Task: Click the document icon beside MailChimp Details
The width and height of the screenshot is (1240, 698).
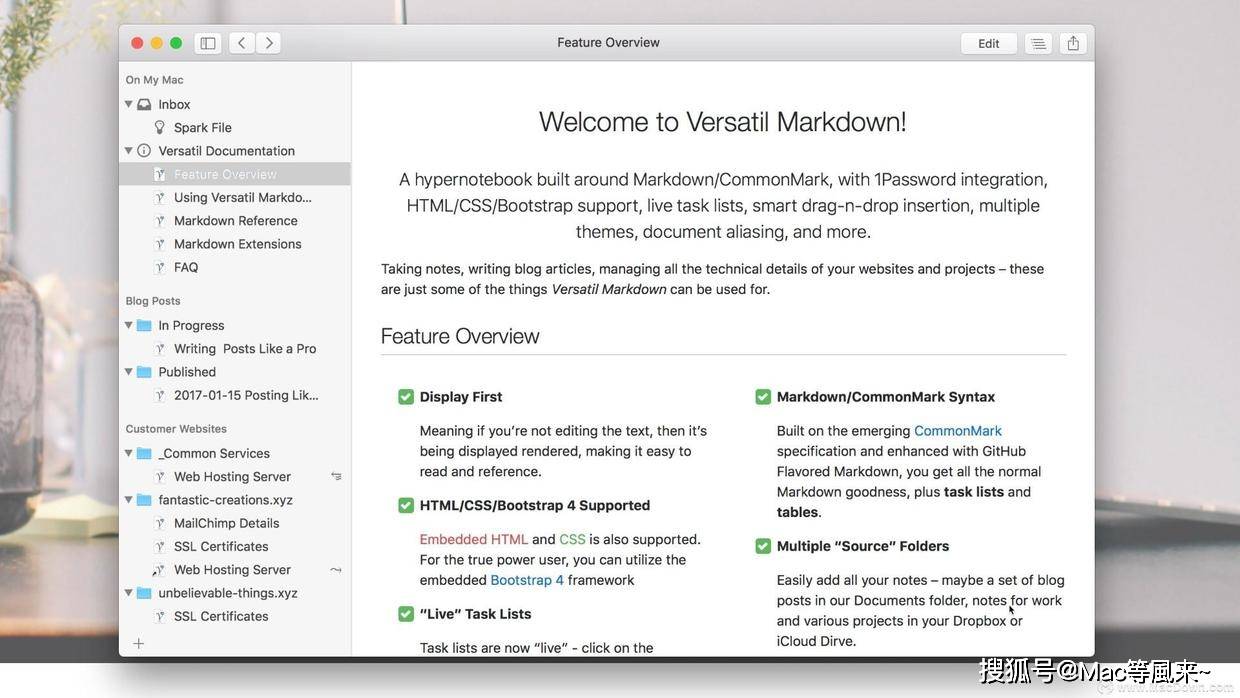Action: 159,523
